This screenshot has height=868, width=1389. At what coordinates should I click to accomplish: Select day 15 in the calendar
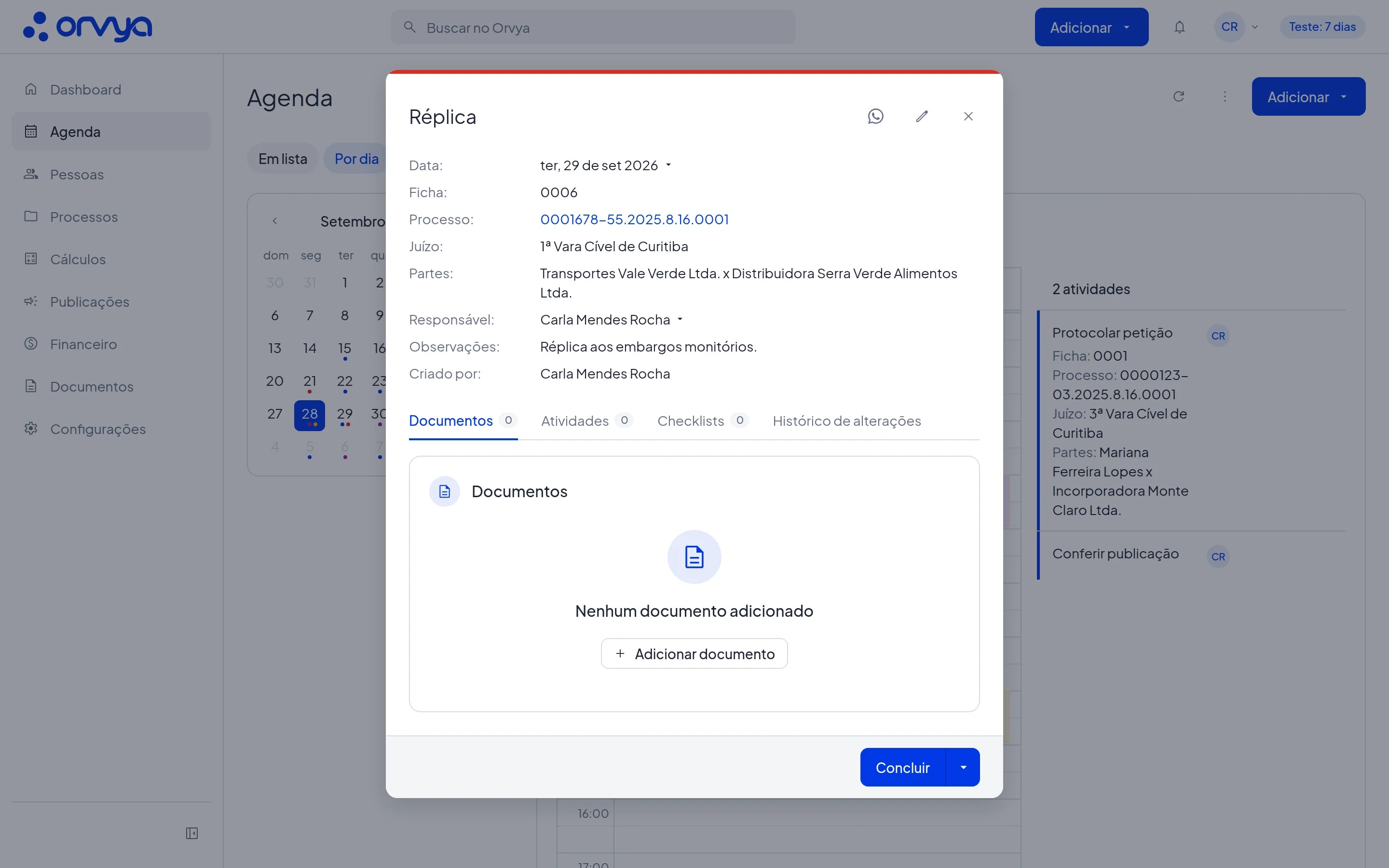click(344, 349)
